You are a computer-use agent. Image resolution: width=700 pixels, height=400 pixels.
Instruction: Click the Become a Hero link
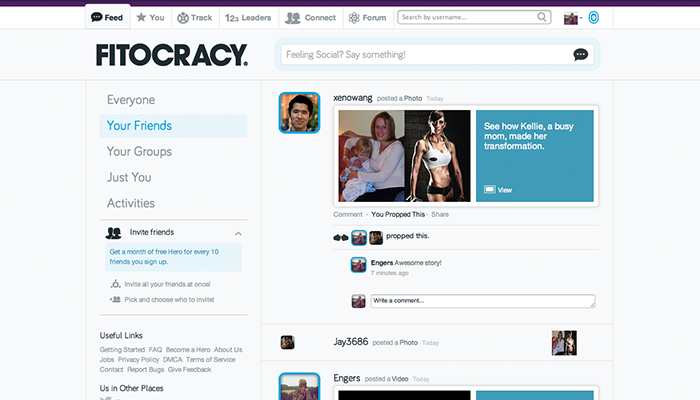pos(188,350)
